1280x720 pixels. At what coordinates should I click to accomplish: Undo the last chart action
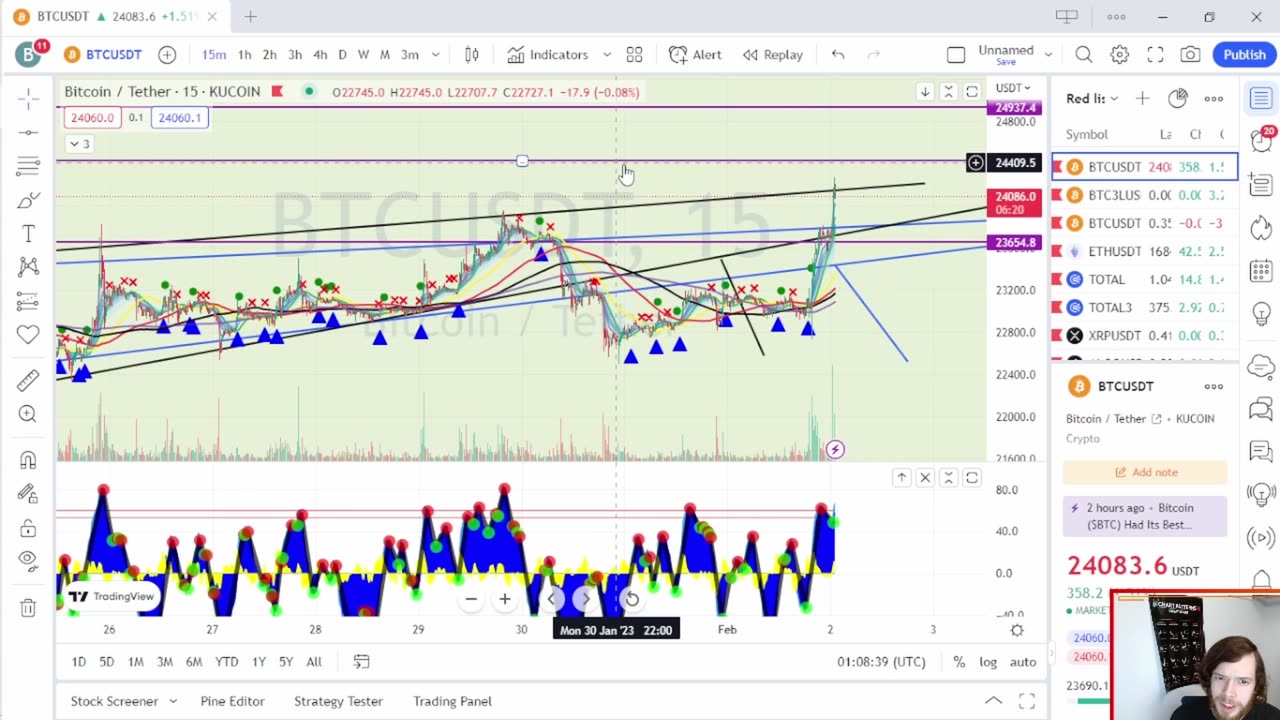point(838,55)
